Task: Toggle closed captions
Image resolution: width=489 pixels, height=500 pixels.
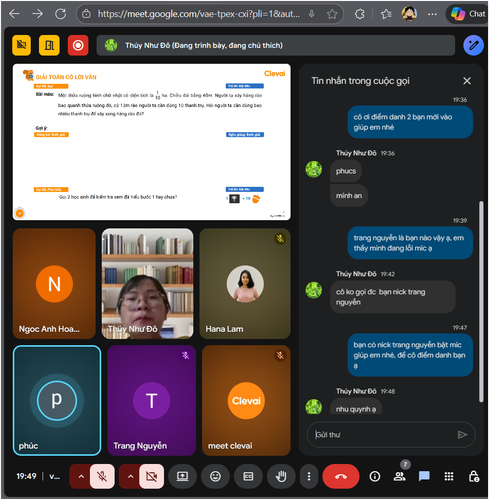Action: pyautogui.click(x=248, y=476)
